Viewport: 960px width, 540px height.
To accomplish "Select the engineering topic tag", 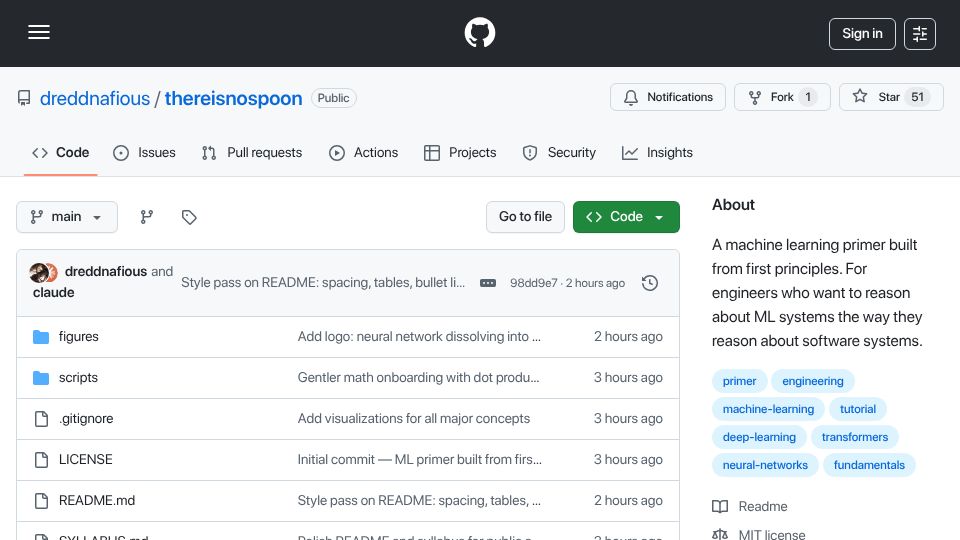I will (812, 381).
